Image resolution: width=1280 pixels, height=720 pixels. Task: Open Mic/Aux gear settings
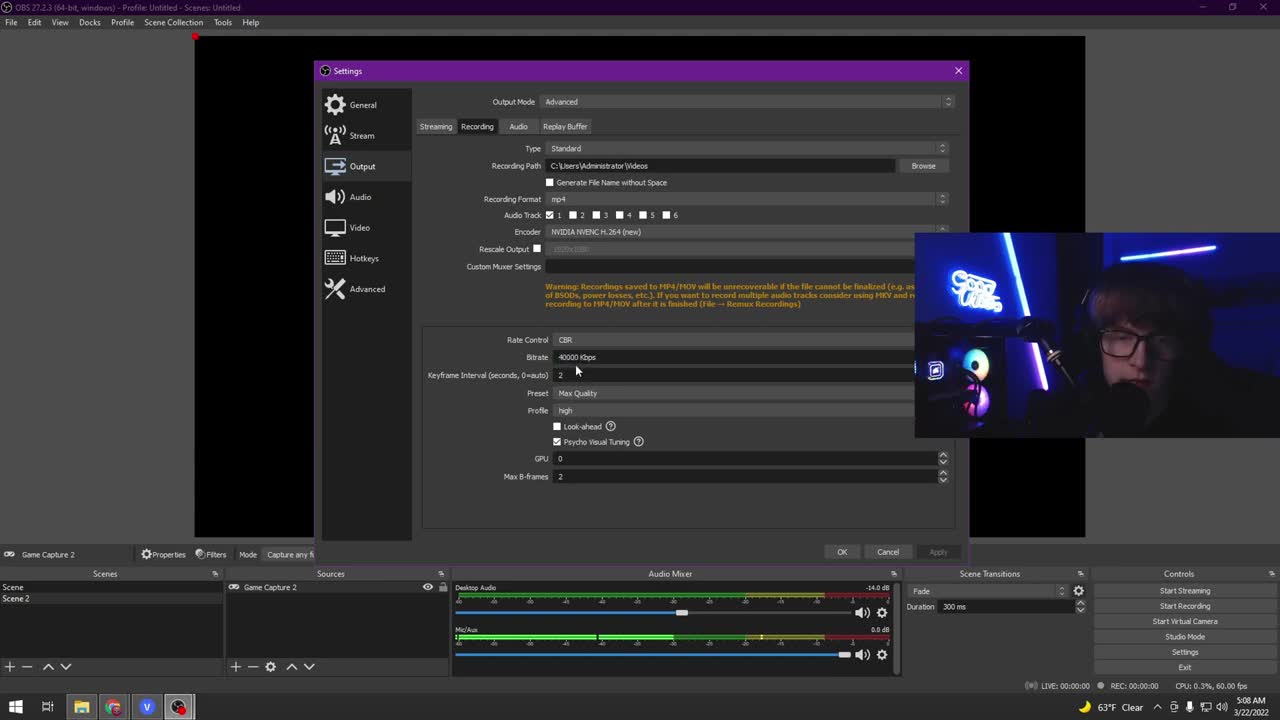(x=881, y=655)
